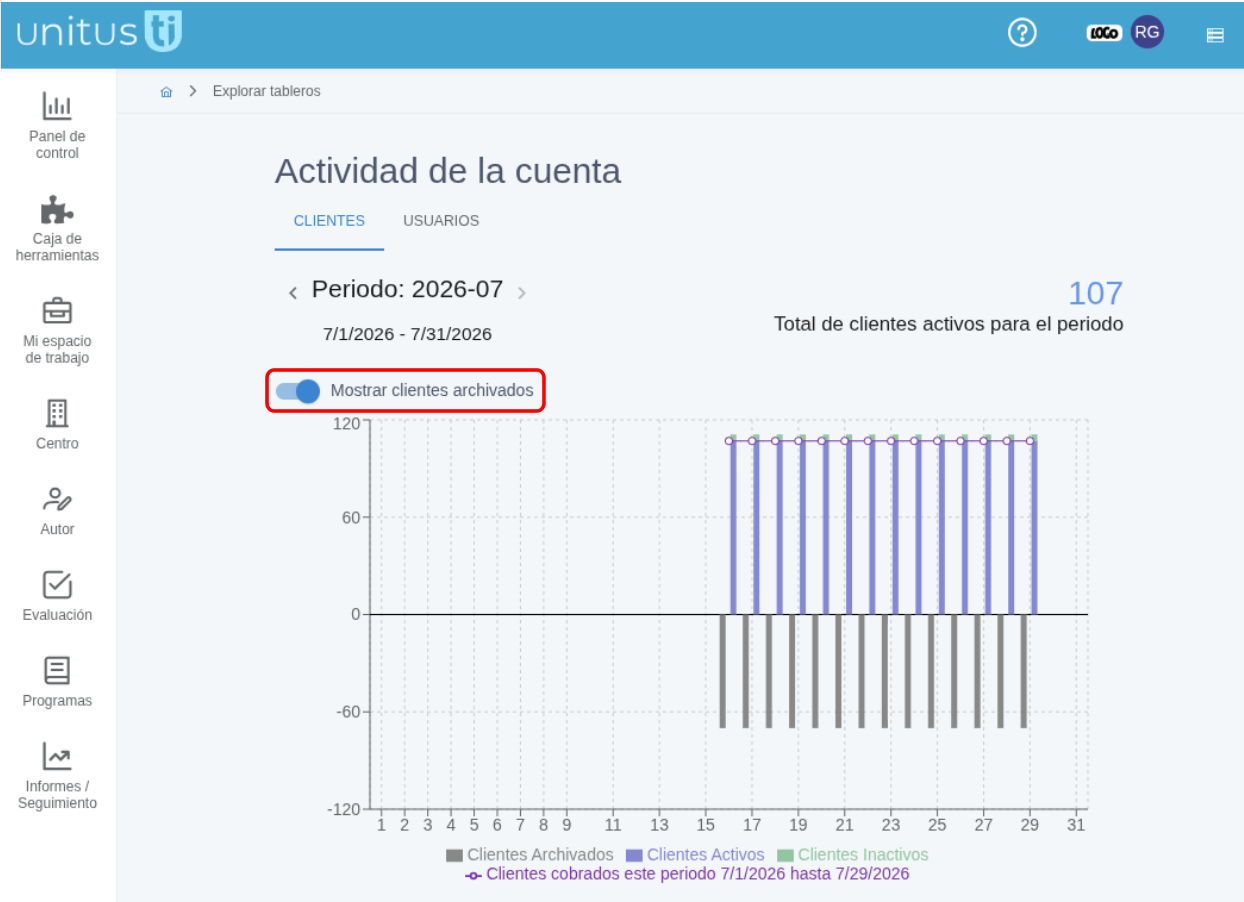Click the help question mark icon
Image resolution: width=1244 pixels, height=902 pixels.
[x=1022, y=33]
